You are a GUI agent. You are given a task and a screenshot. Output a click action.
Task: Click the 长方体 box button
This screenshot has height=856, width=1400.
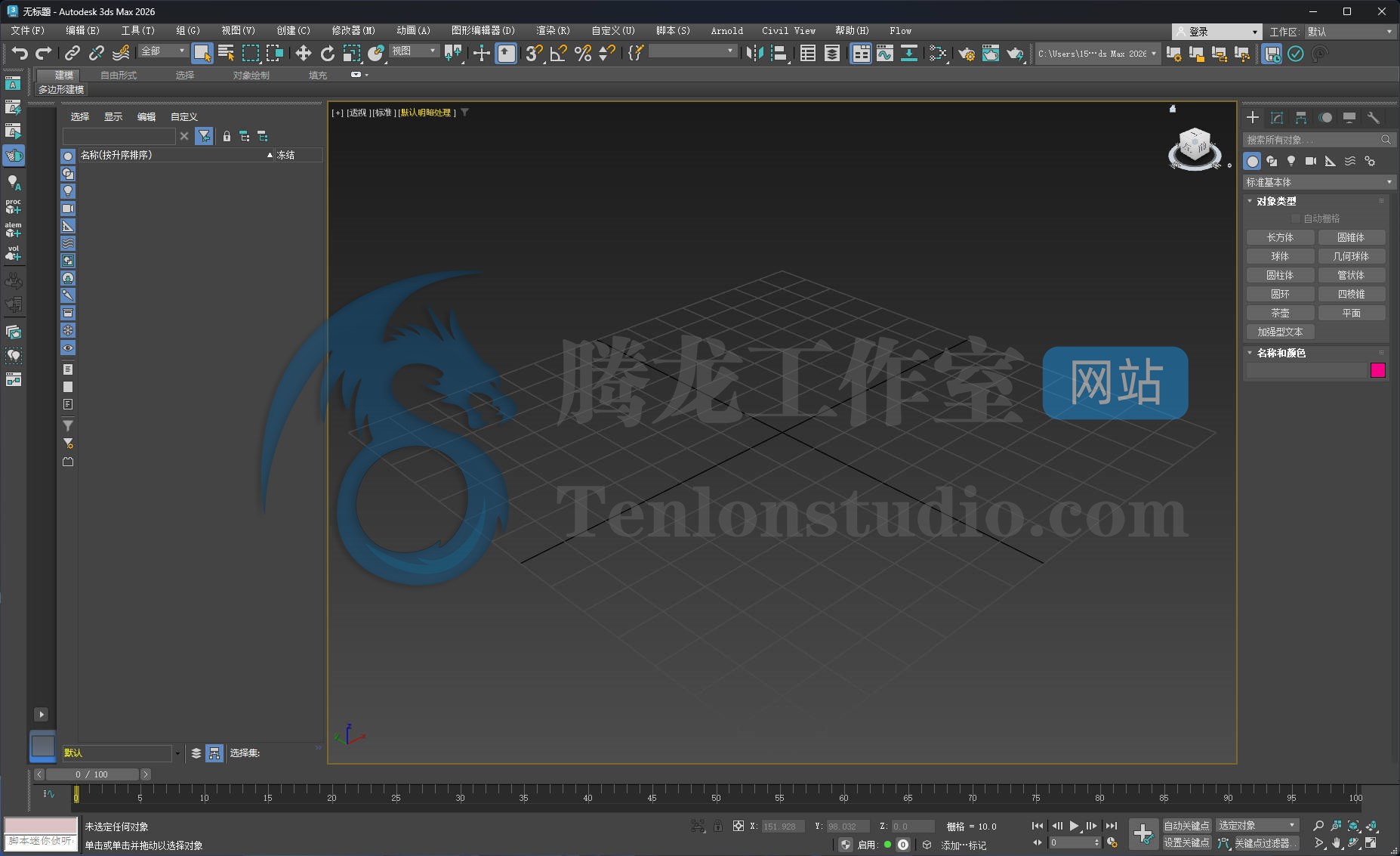tap(1280, 237)
